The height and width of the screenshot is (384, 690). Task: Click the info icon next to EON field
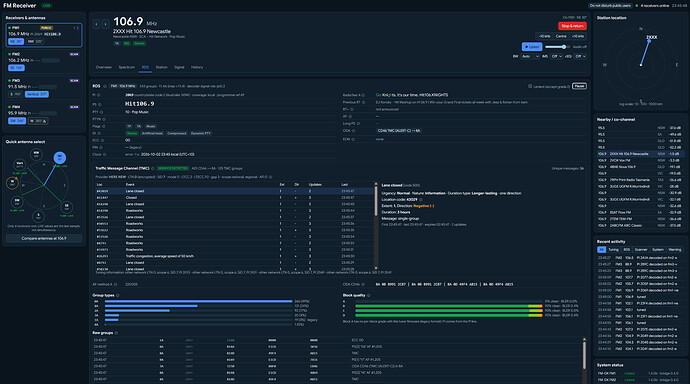[353, 139]
